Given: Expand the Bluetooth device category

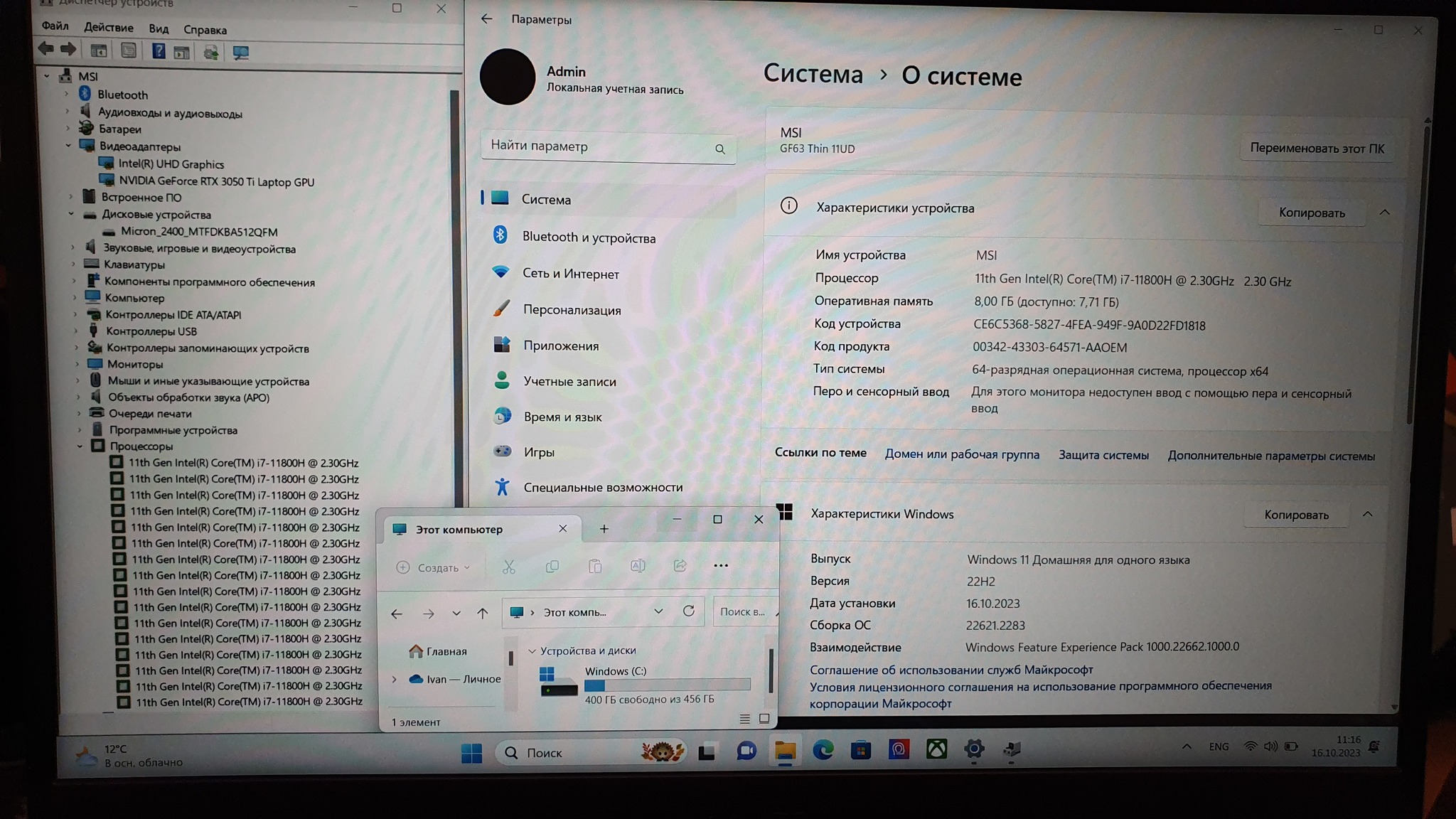Looking at the screenshot, I should [x=68, y=94].
